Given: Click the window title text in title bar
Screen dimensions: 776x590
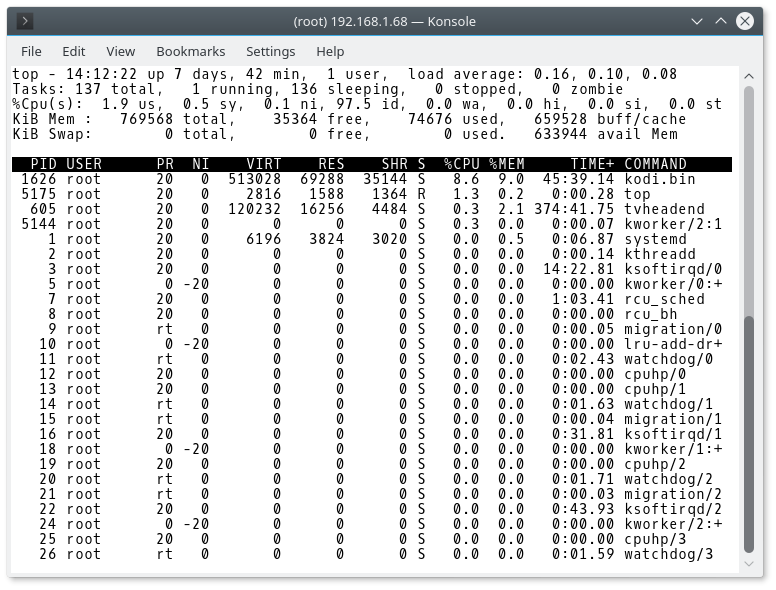Looking at the screenshot, I should point(384,21).
